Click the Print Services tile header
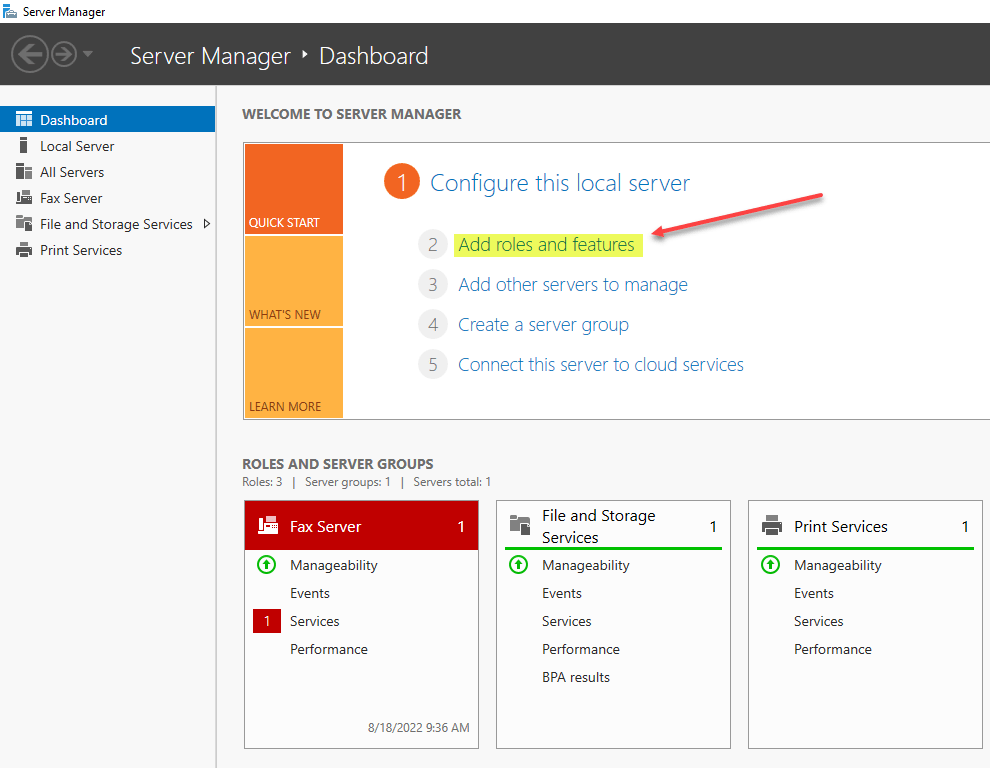This screenshot has height=768, width=990. 865,525
